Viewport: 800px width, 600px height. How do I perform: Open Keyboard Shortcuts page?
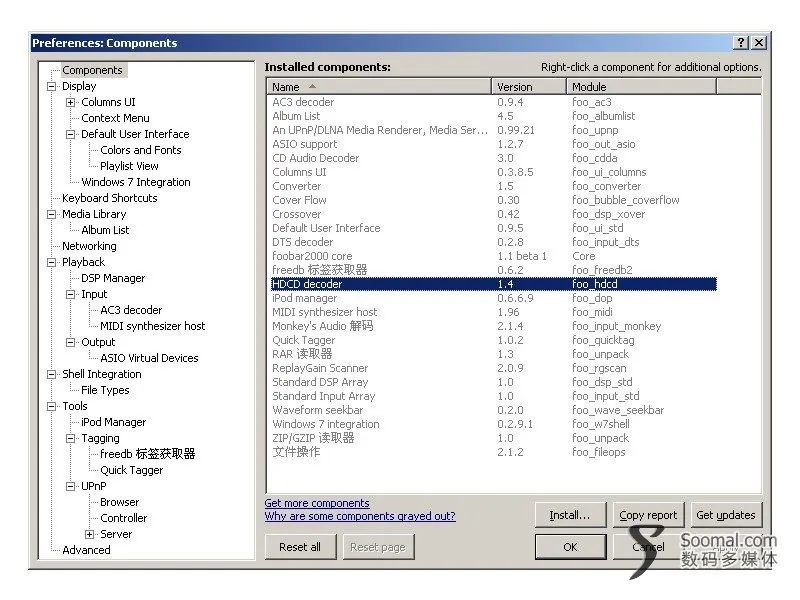(x=110, y=198)
